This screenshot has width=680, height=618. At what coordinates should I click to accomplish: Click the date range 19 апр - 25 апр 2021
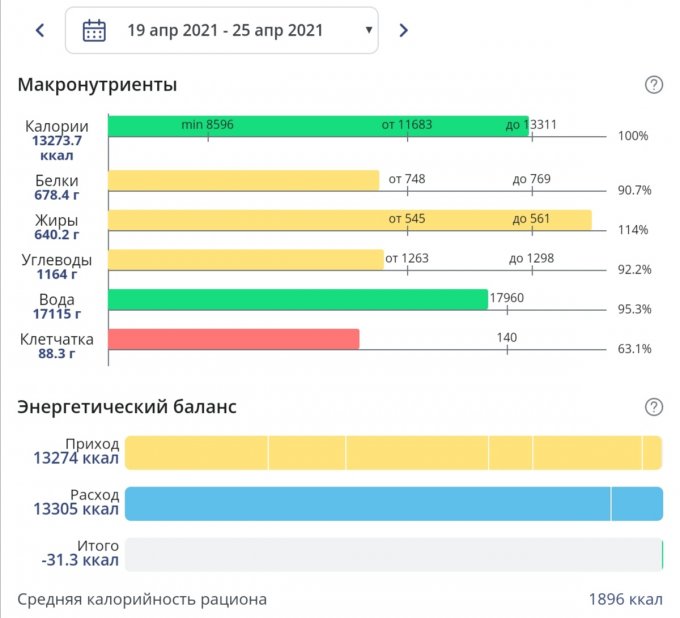(x=225, y=30)
